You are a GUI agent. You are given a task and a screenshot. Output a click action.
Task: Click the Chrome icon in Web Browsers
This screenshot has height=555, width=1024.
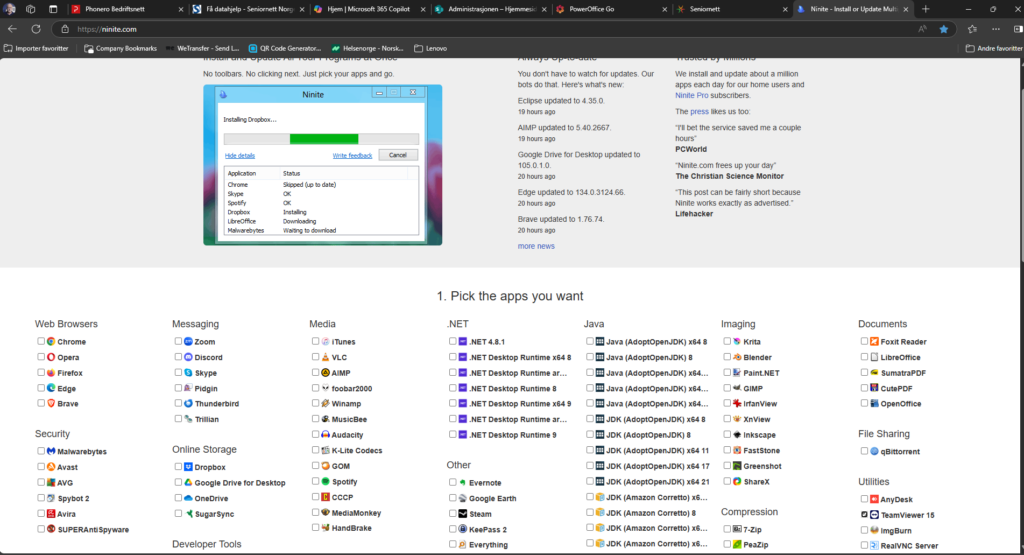(x=51, y=342)
